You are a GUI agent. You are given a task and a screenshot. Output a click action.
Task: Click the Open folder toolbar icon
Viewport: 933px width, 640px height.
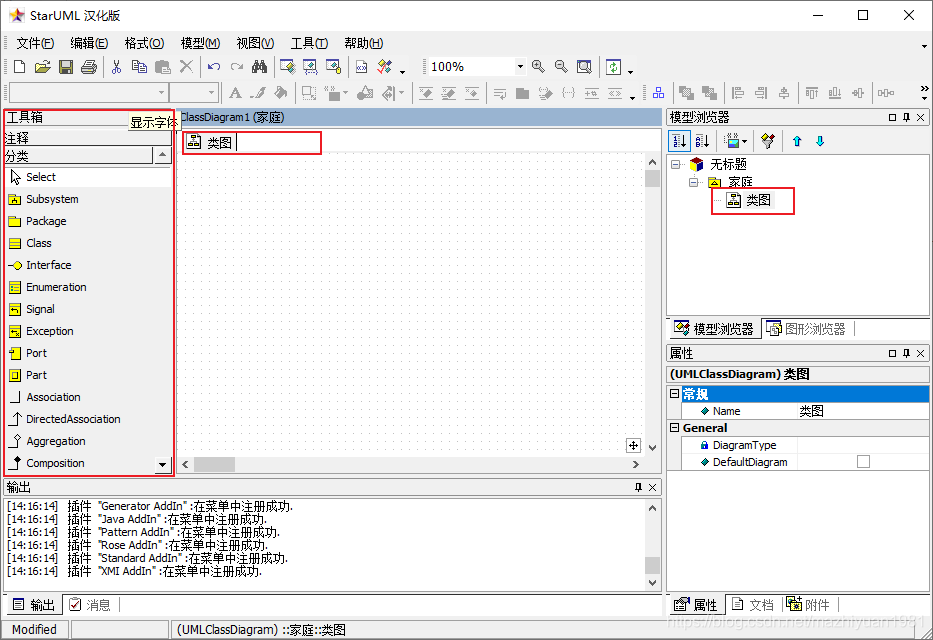point(42,67)
